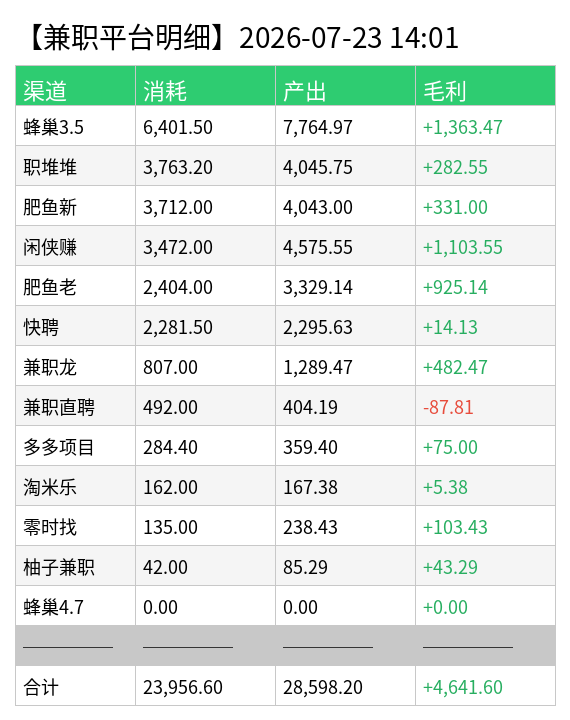Screen dimensions: 570x720
Task: Select the 快聘 channel cell
Action: click(x=75, y=326)
